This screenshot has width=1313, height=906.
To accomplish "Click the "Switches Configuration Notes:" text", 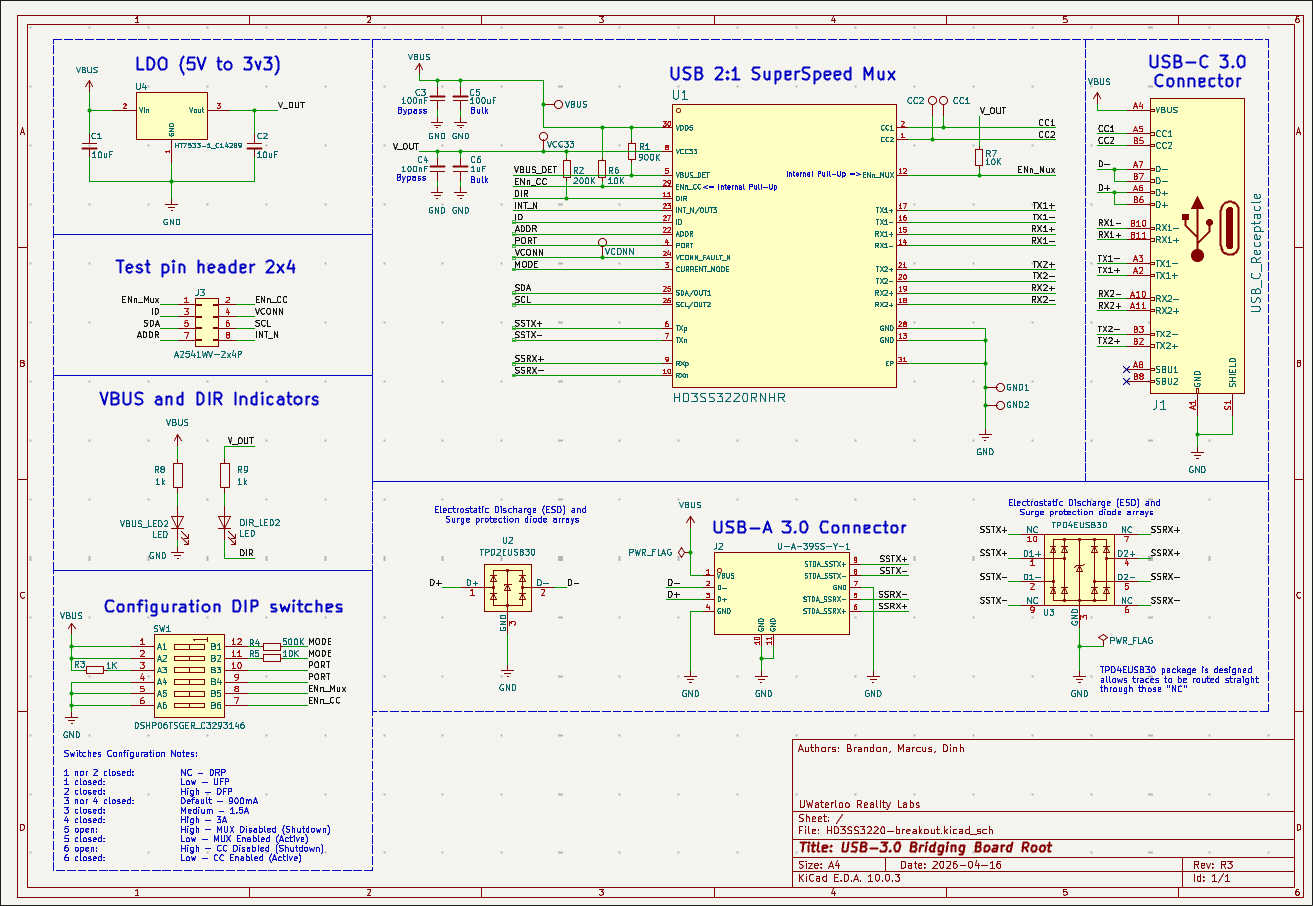I will [131, 753].
